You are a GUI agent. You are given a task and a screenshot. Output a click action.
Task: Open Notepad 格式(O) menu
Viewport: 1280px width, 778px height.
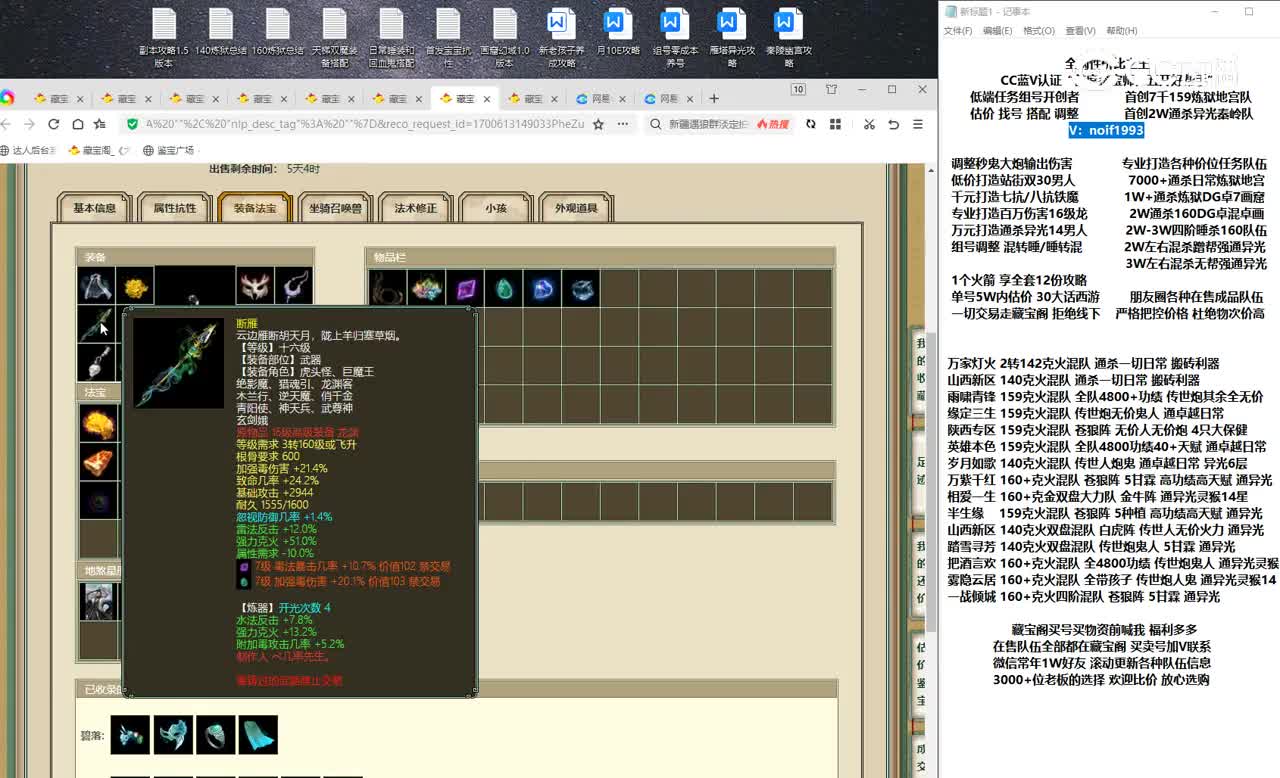click(1039, 31)
